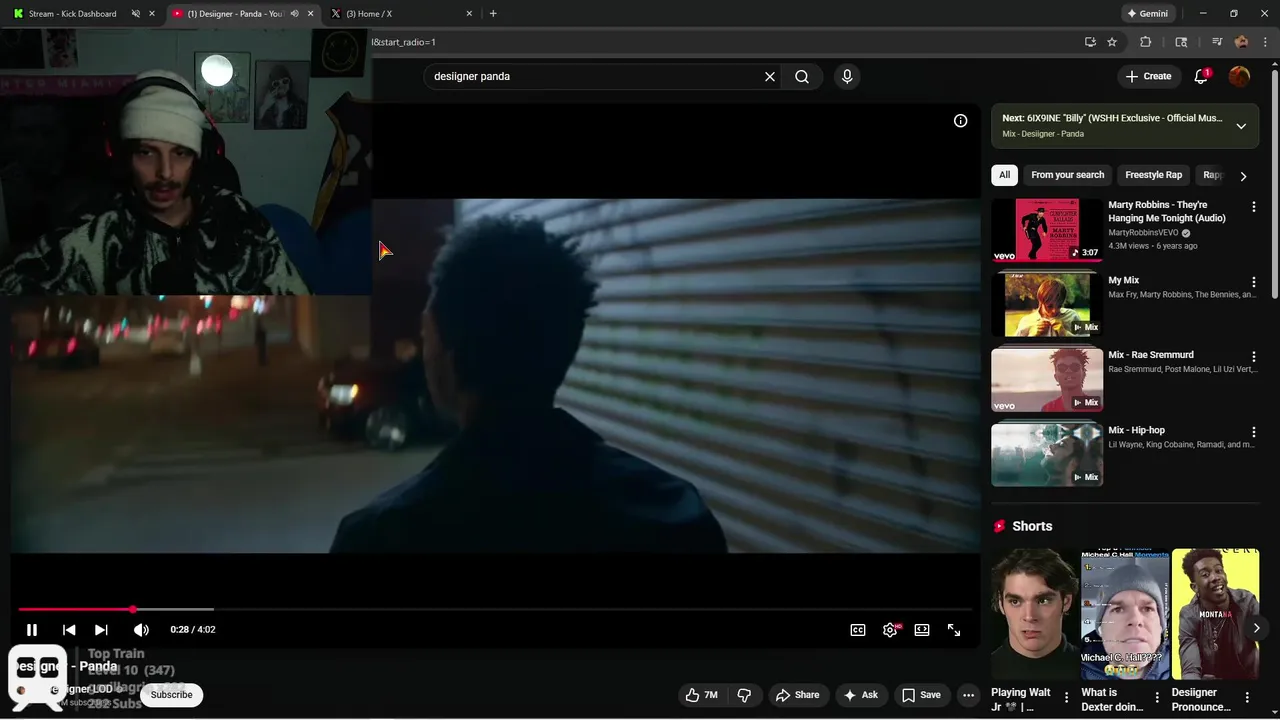
Task: Install the page as an app icon
Action: (x=1090, y=42)
